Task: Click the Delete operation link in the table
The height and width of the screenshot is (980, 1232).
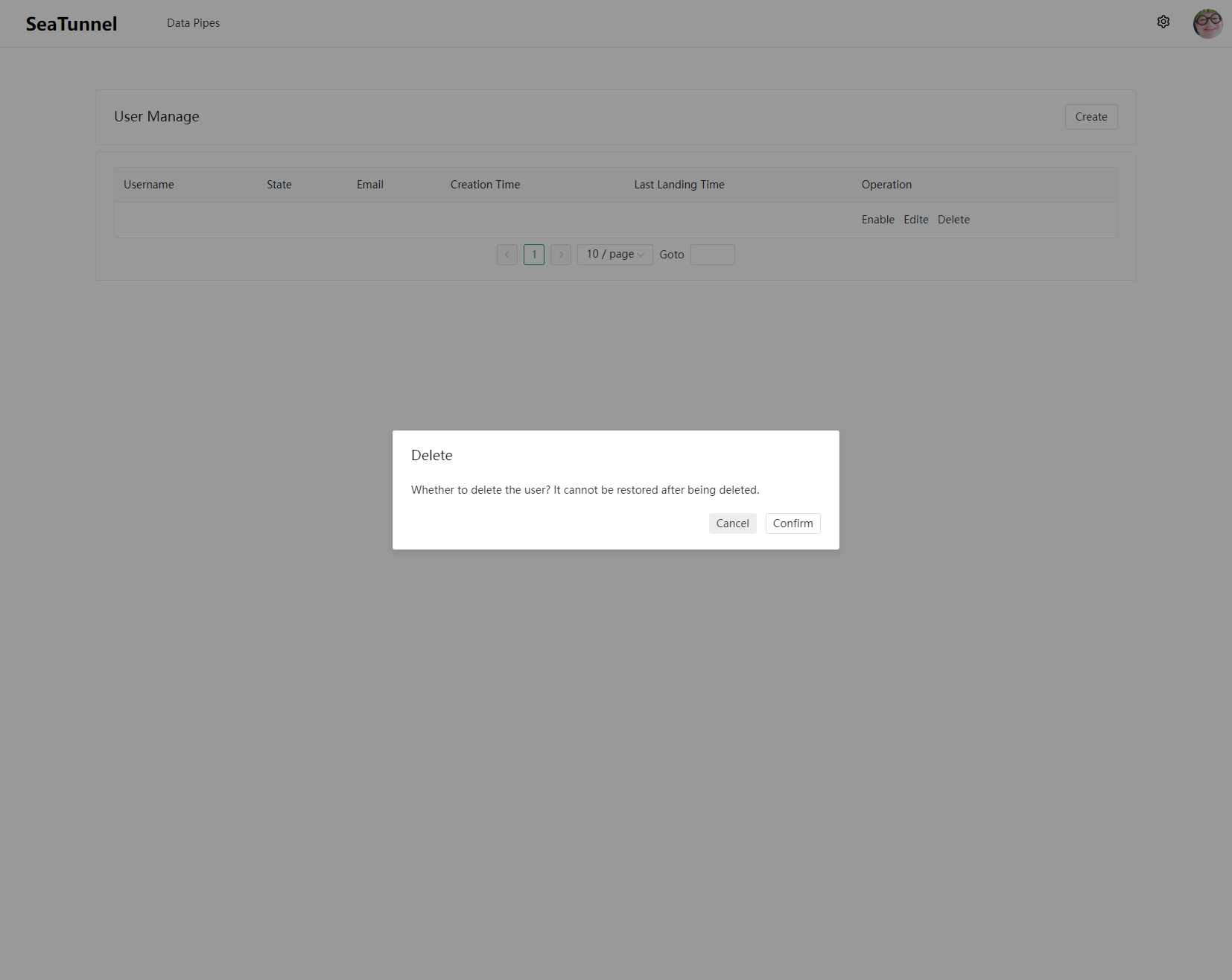Action: (953, 220)
